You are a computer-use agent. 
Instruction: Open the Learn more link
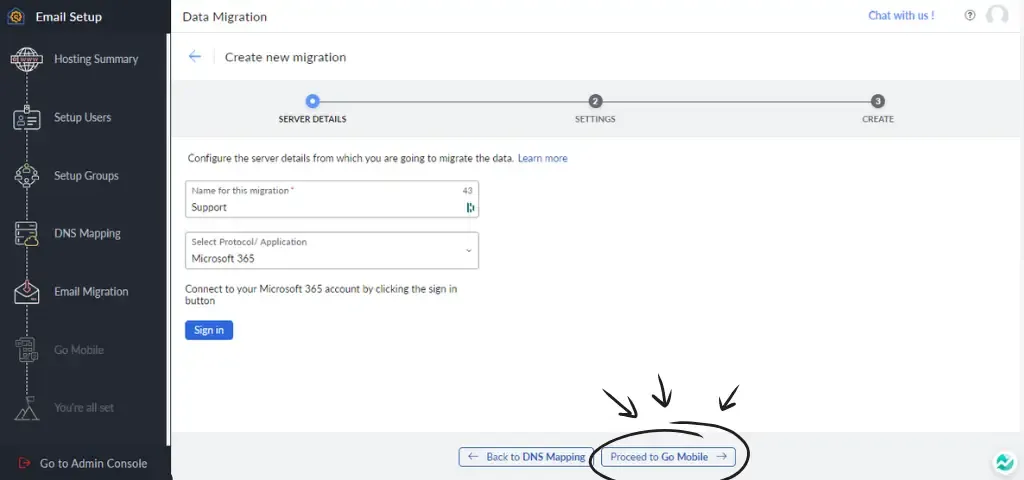(542, 158)
